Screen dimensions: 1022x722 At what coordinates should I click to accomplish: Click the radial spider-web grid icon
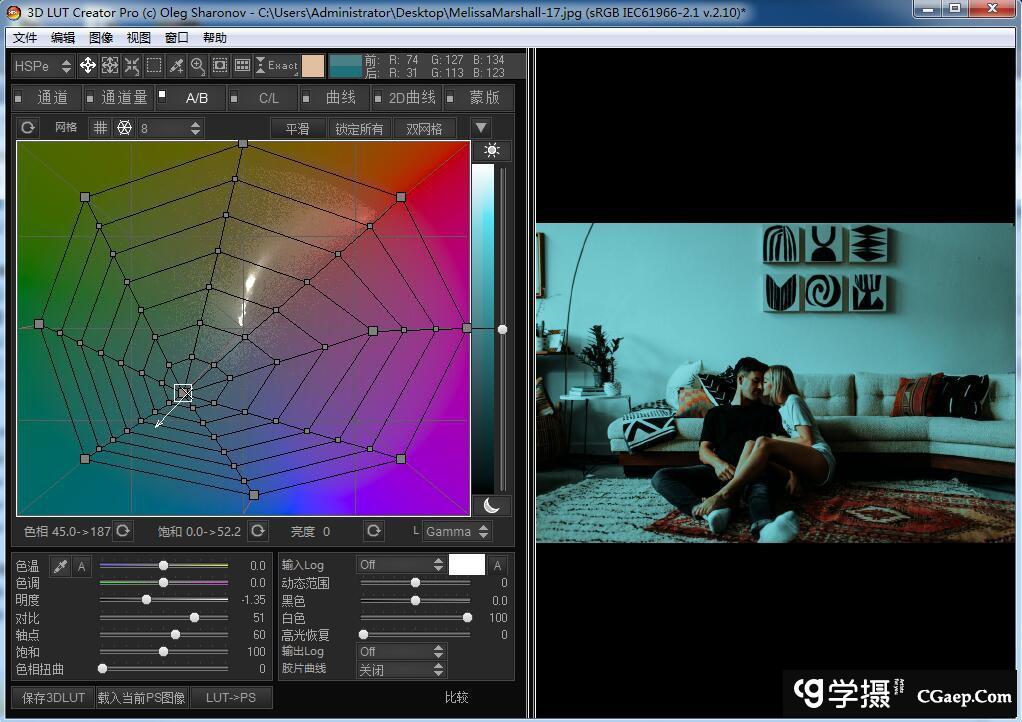pyautogui.click(x=124, y=128)
